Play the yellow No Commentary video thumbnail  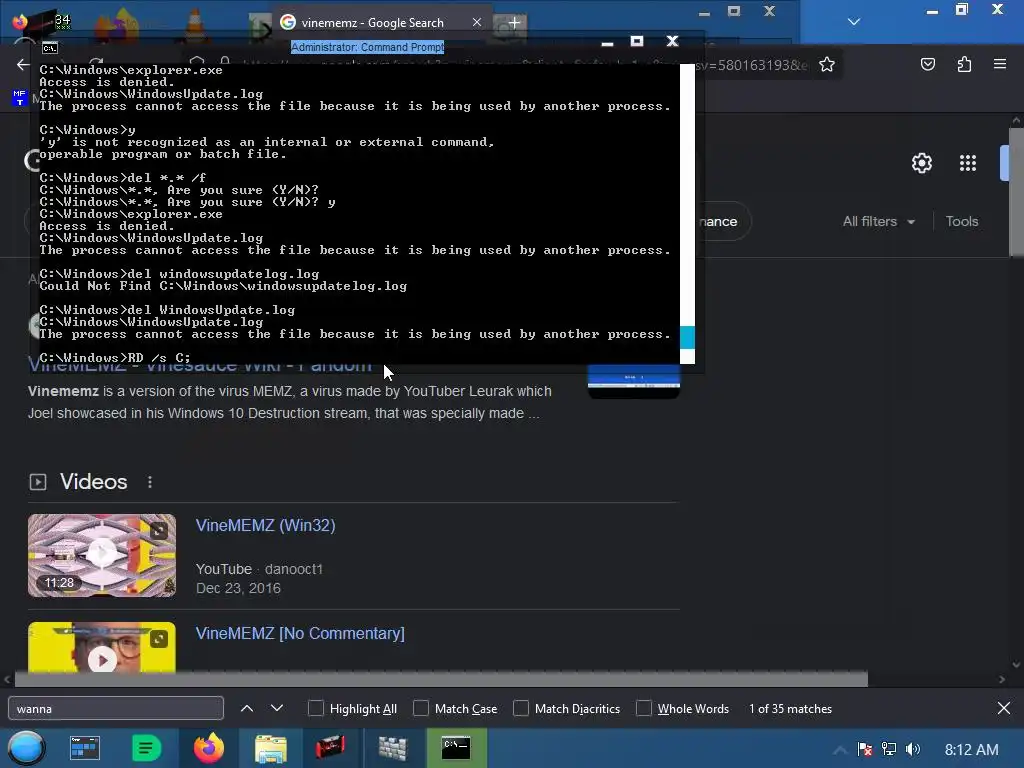[x=102, y=647]
